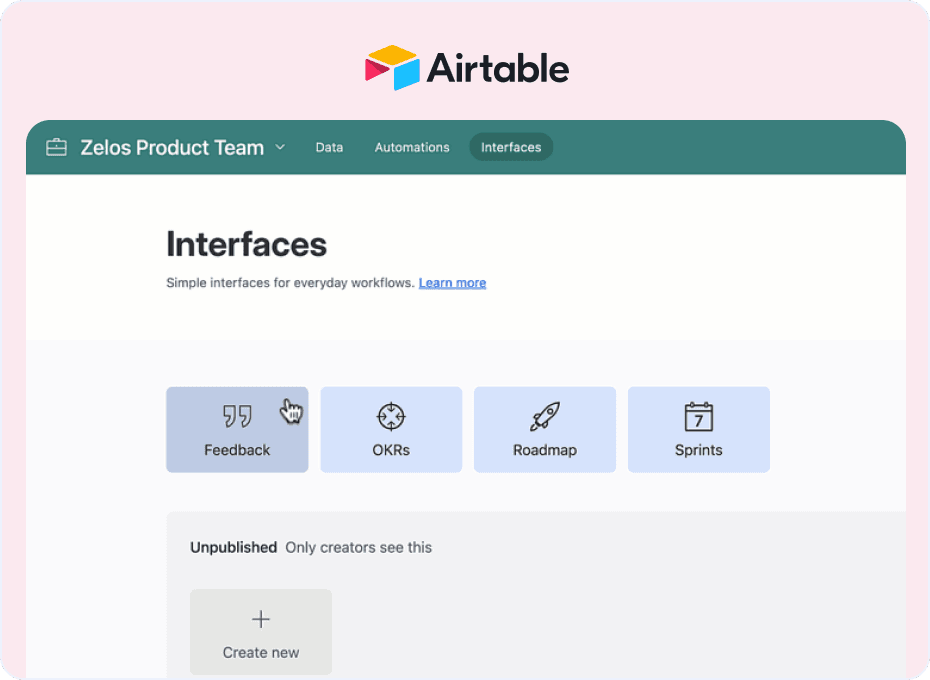The width and height of the screenshot is (930, 680).
Task: Click the Interfaces page heading
Action: click(x=247, y=244)
